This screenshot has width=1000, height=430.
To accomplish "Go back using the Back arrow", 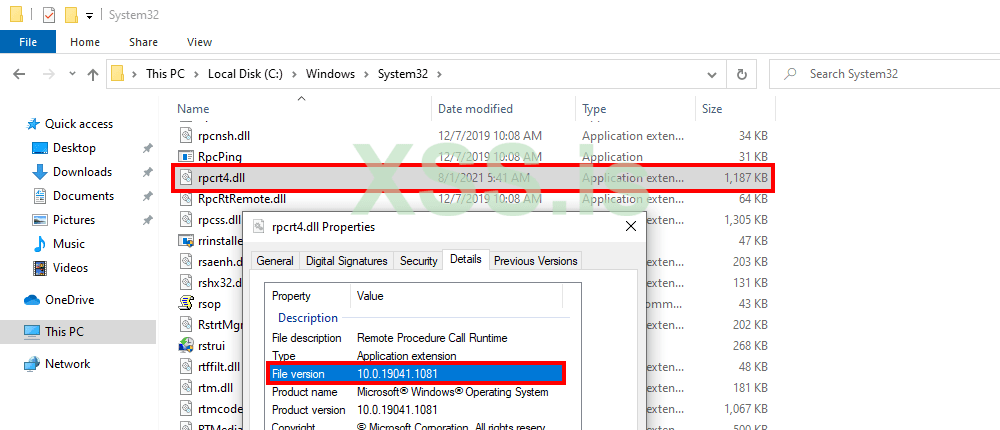I will (19, 74).
